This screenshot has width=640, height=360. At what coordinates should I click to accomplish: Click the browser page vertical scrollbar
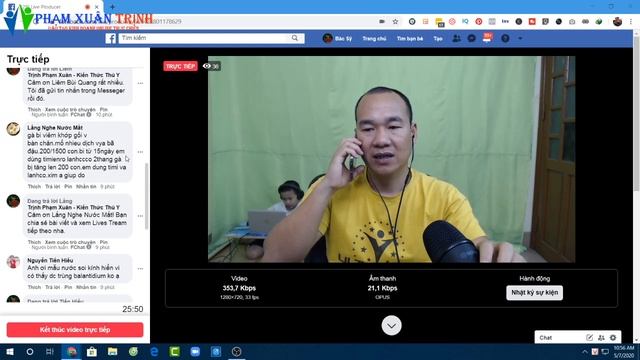pos(636,114)
